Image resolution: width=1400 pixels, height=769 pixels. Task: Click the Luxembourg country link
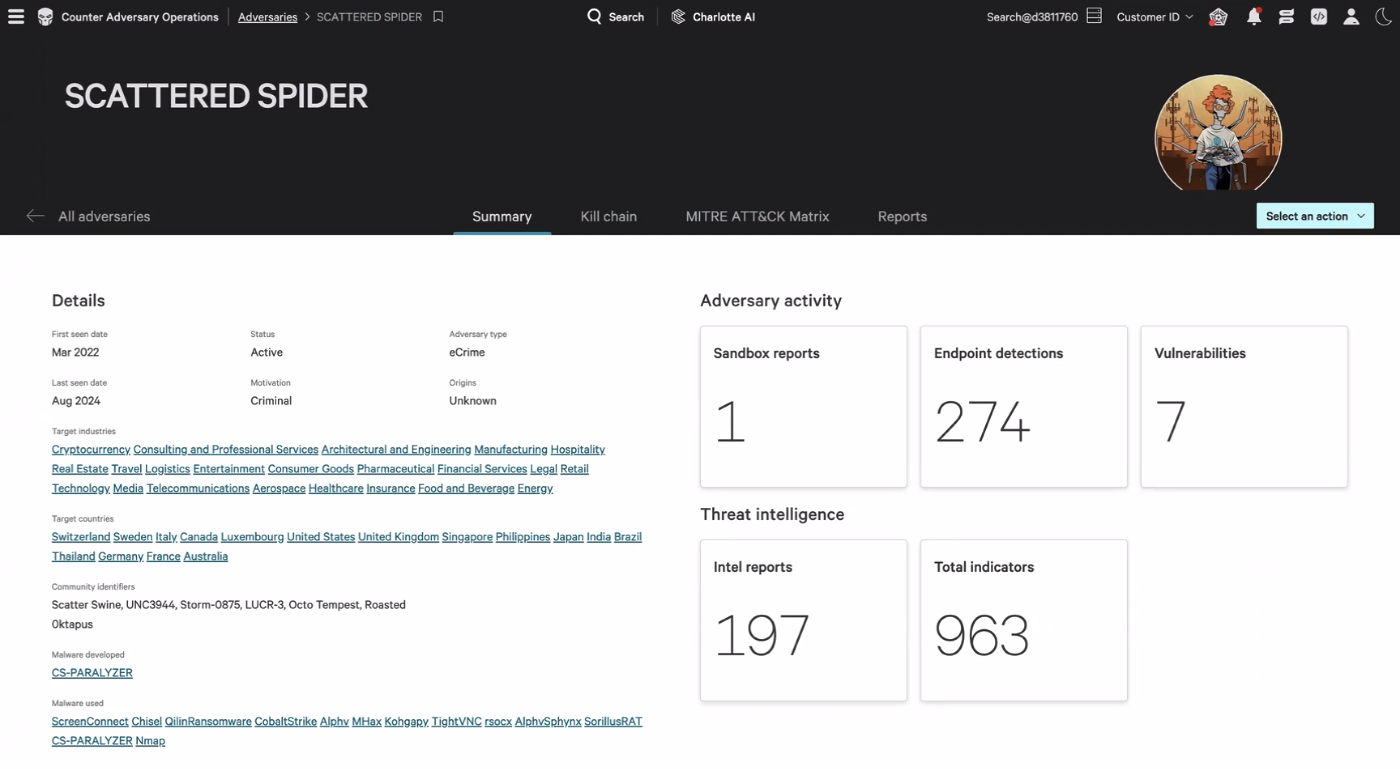(252, 537)
